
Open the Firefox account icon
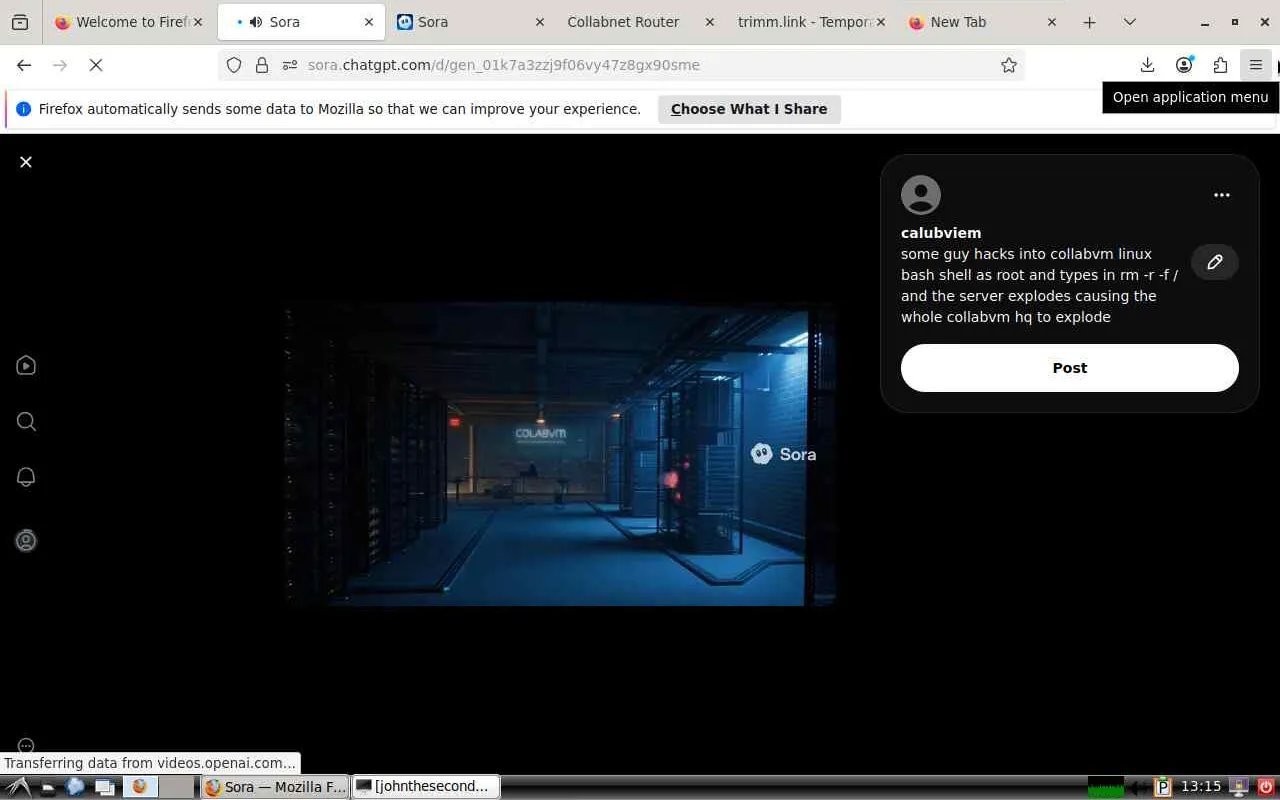coord(1184,65)
